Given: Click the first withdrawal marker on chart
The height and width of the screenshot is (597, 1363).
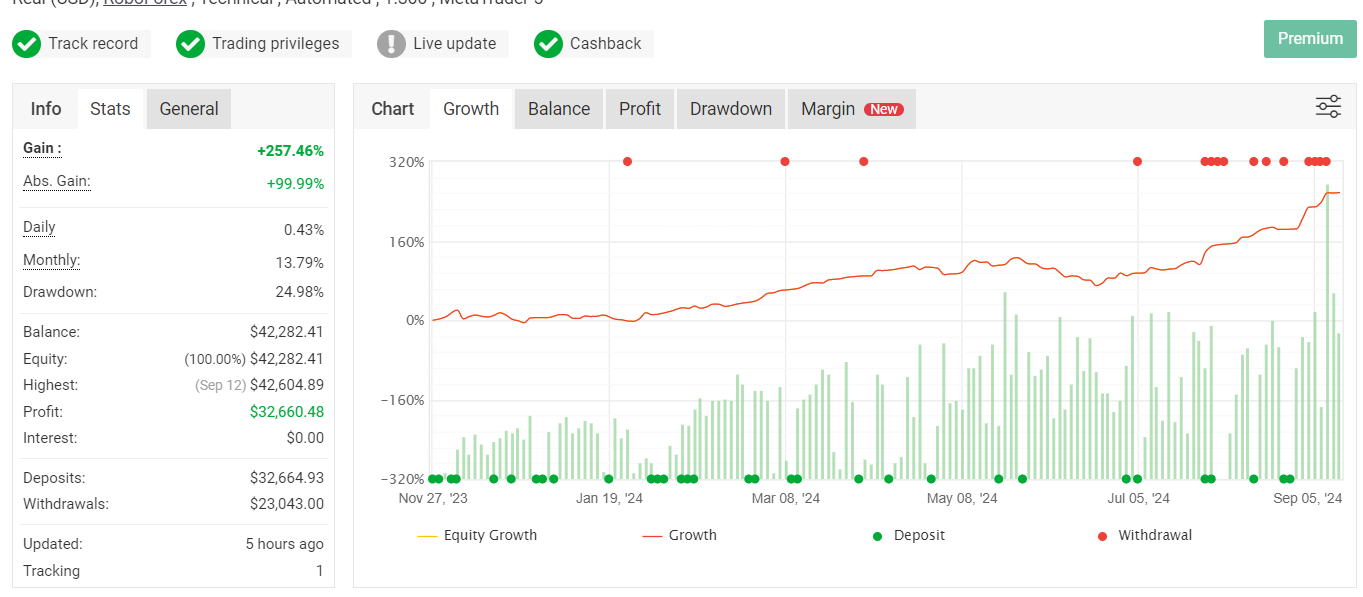Looking at the screenshot, I should point(627,161).
